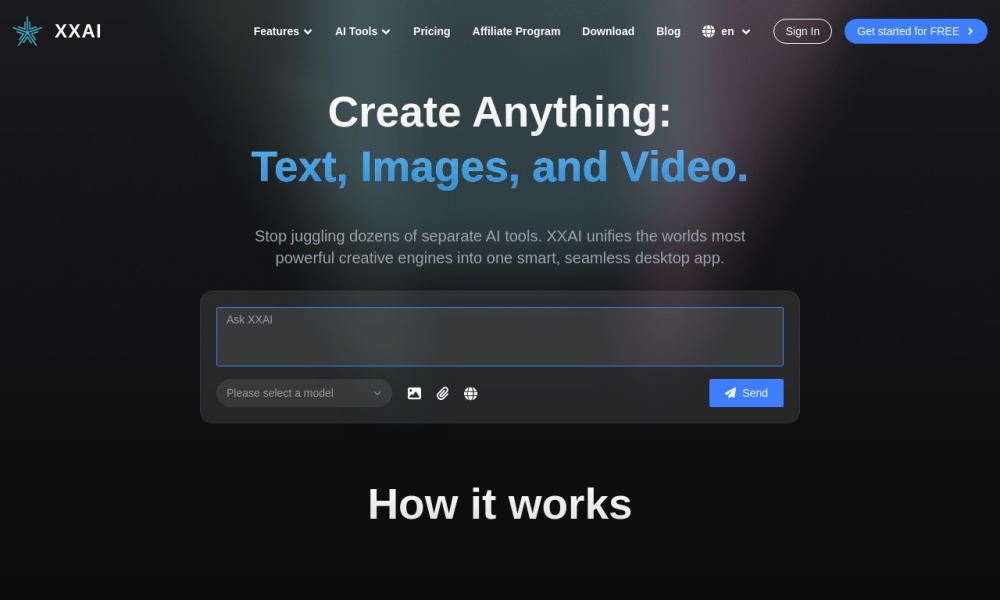Expand the AI Tools menu chevron
The width and height of the screenshot is (1000, 600).
[386, 32]
